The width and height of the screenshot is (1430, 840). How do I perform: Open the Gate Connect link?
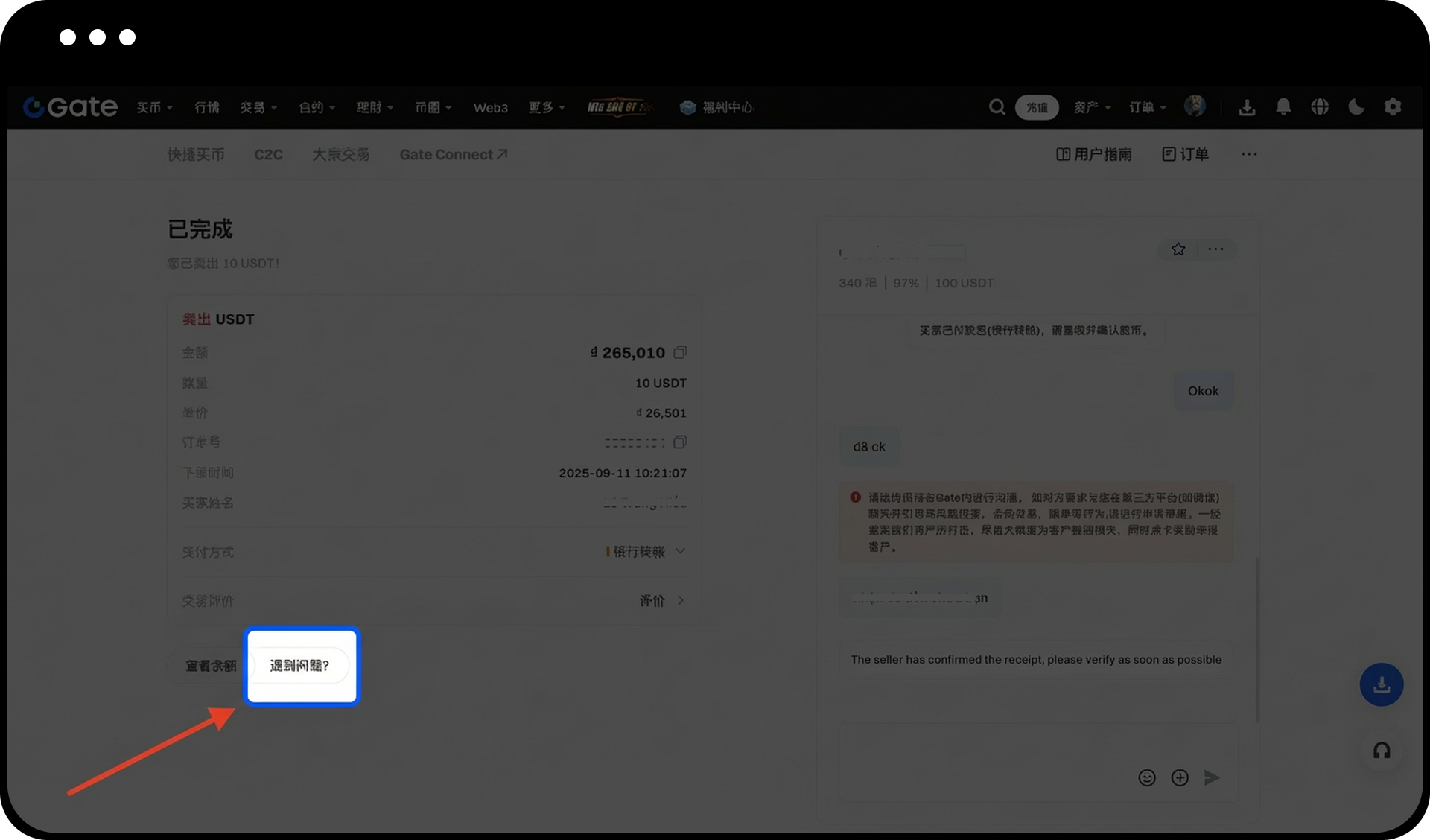point(453,155)
